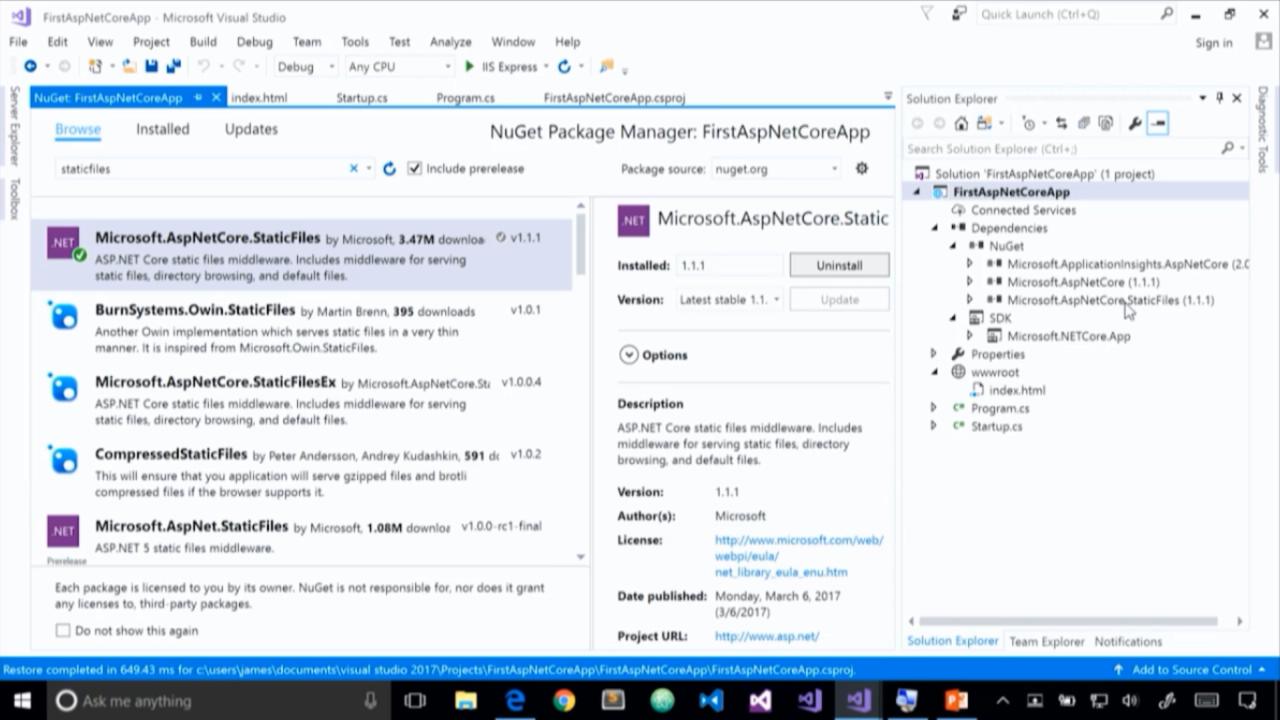Collapse the Dependencies tree node
Image resolution: width=1280 pixels, height=720 pixels.
tap(934, 228)
